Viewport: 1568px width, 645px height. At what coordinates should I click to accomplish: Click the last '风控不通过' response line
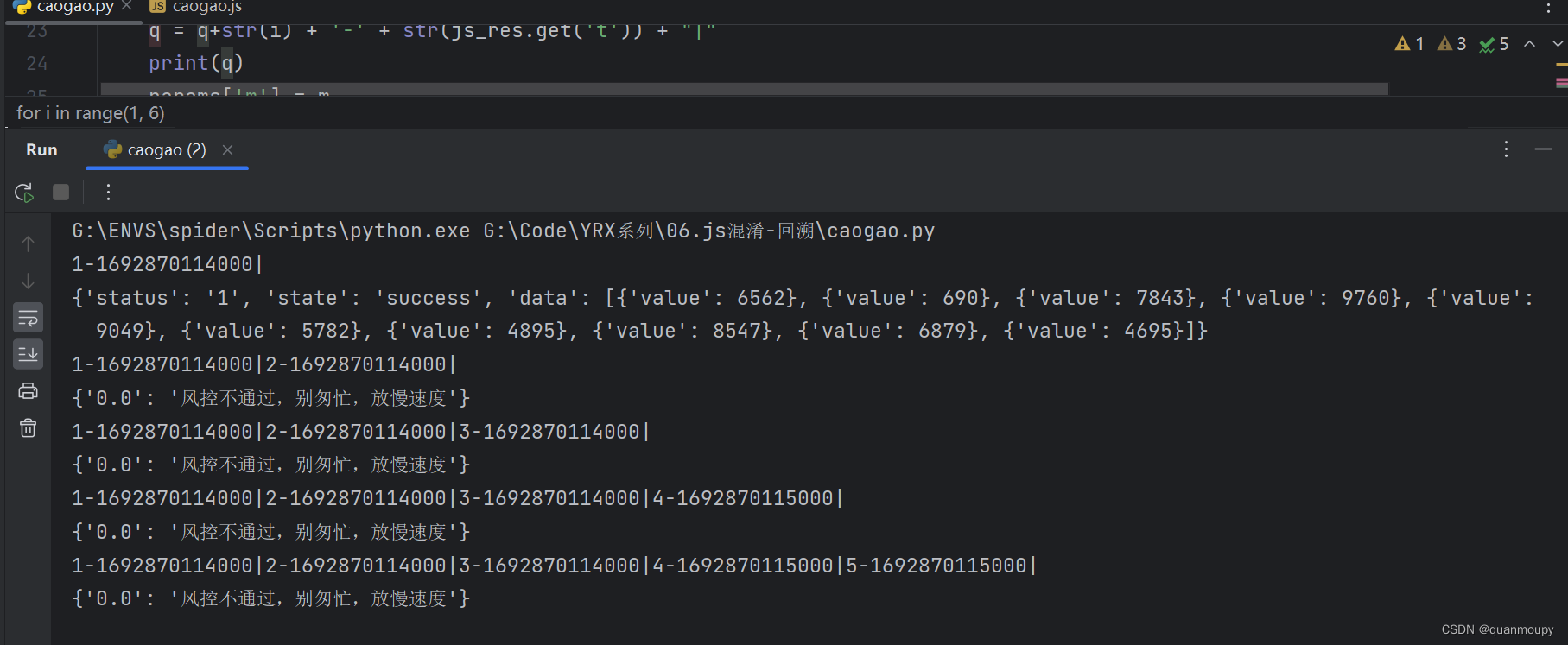[x=271, y=598]
